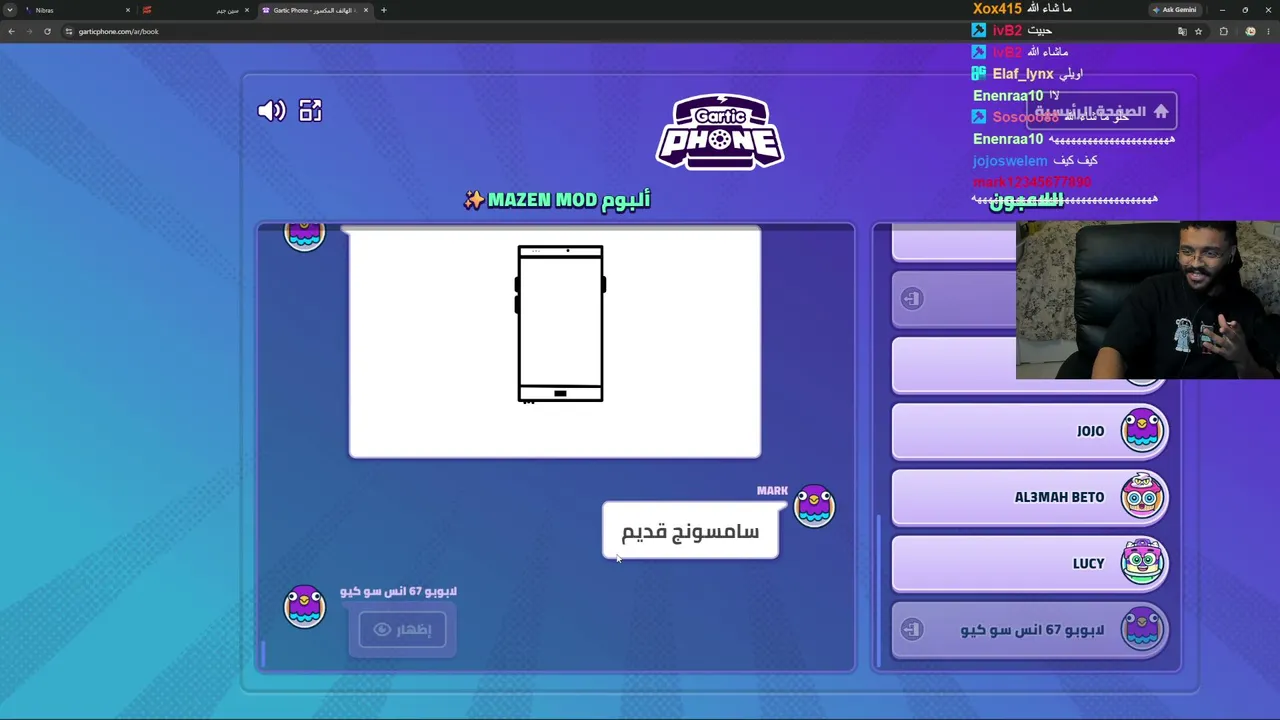Click the home icon on the main page button

point(1161,112)
